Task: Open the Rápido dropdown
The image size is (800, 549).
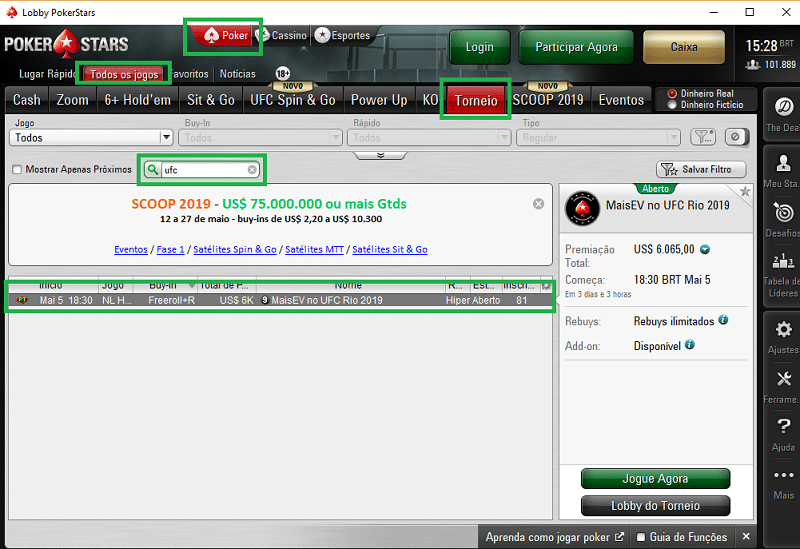Action: [429, 137]
